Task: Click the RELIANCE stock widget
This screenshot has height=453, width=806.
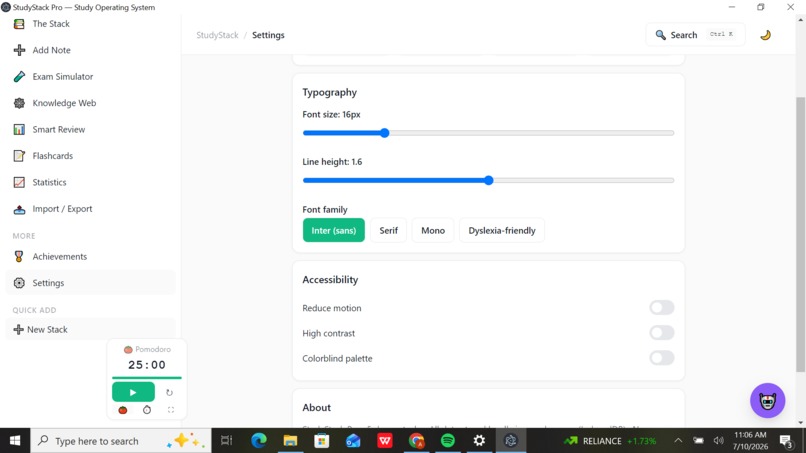Action: pos(610,441)
